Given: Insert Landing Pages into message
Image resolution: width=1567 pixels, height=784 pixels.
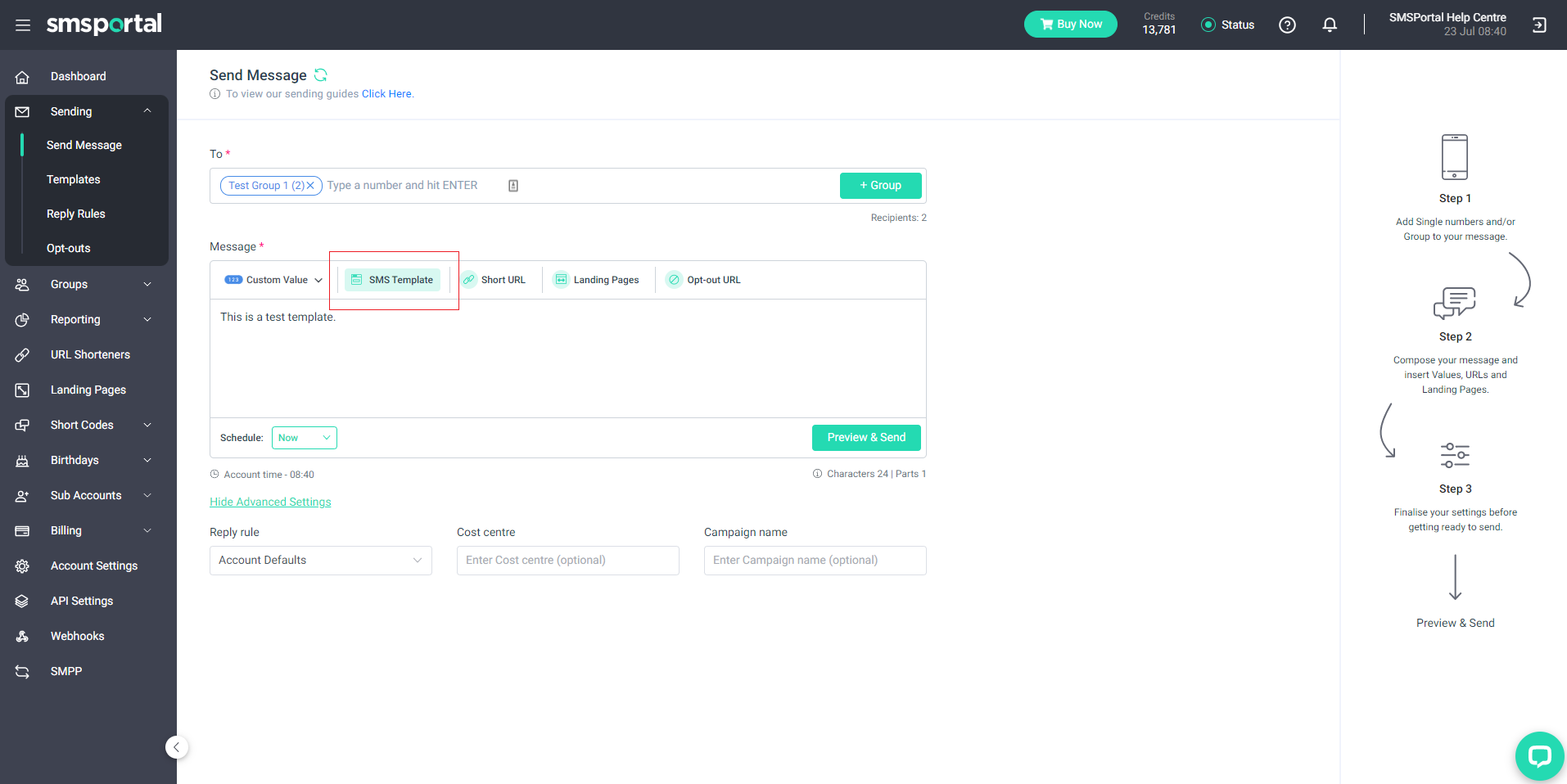Looking at the screenshot, I should click(596, 280).
